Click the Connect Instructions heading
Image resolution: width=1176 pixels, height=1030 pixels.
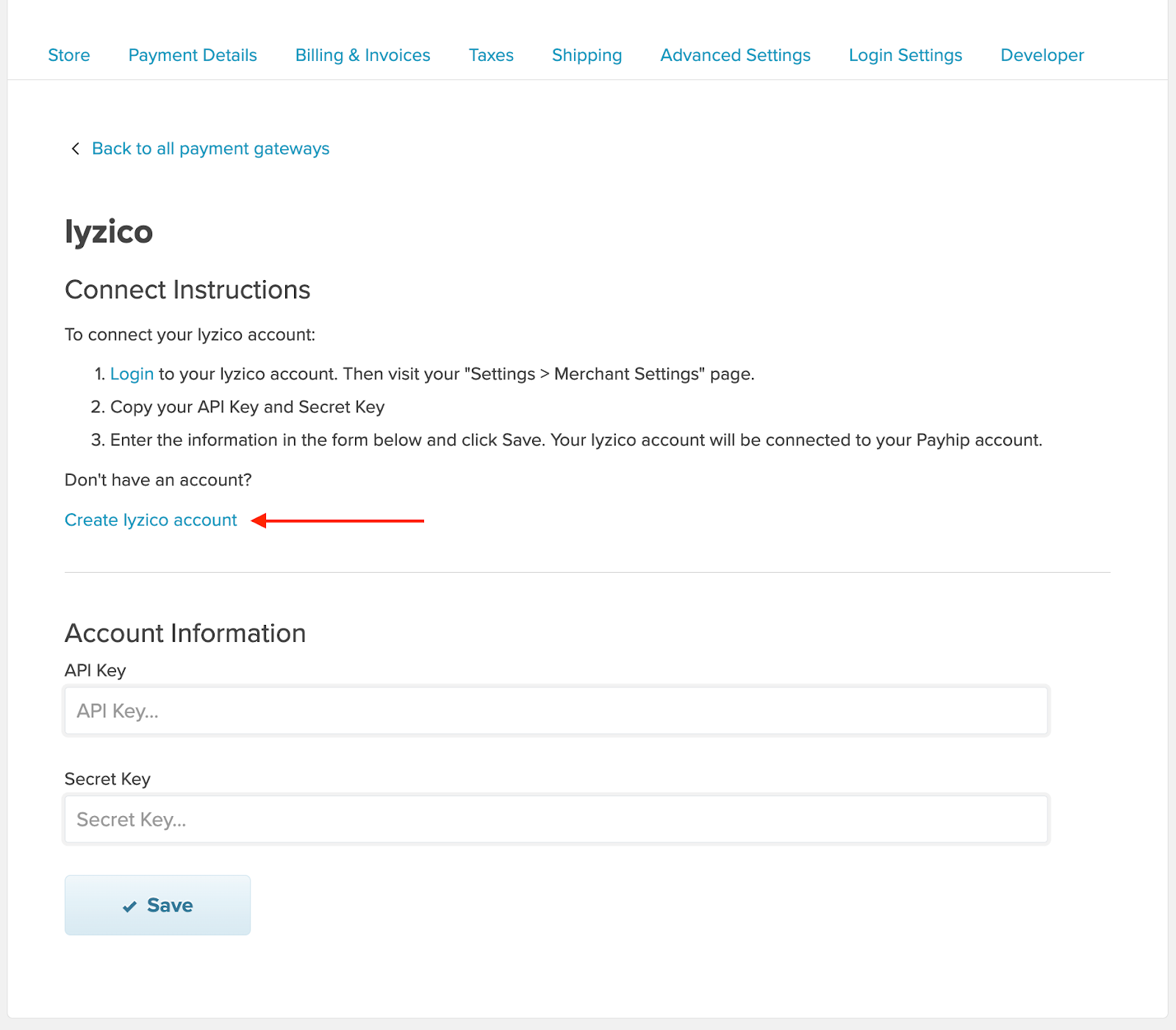coord(187,290)
